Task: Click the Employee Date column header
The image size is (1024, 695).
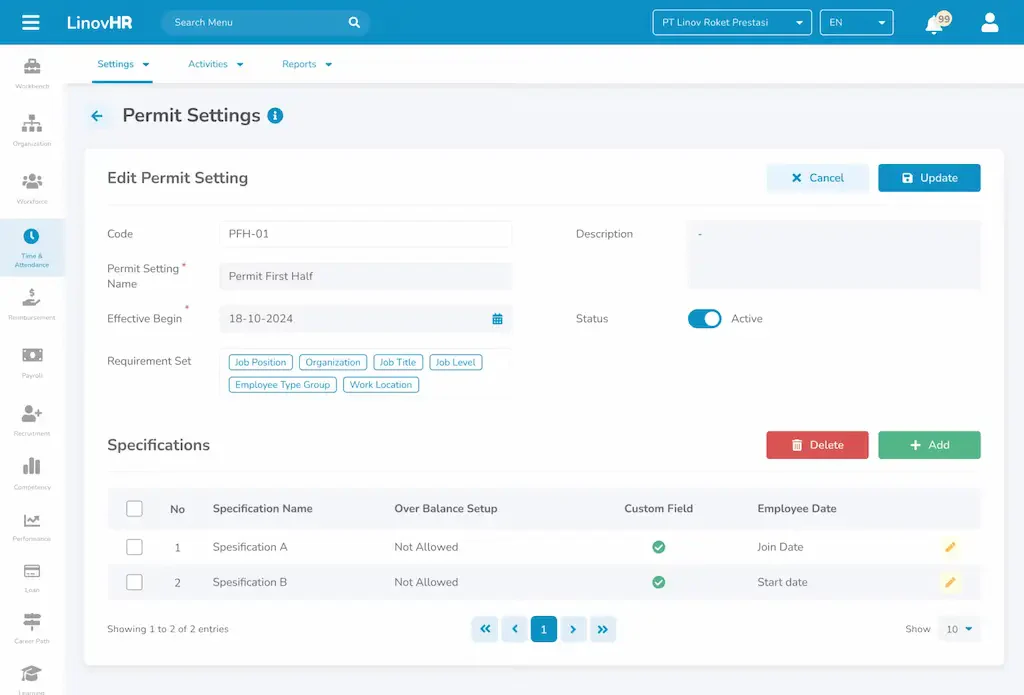Action: point(797,508)
